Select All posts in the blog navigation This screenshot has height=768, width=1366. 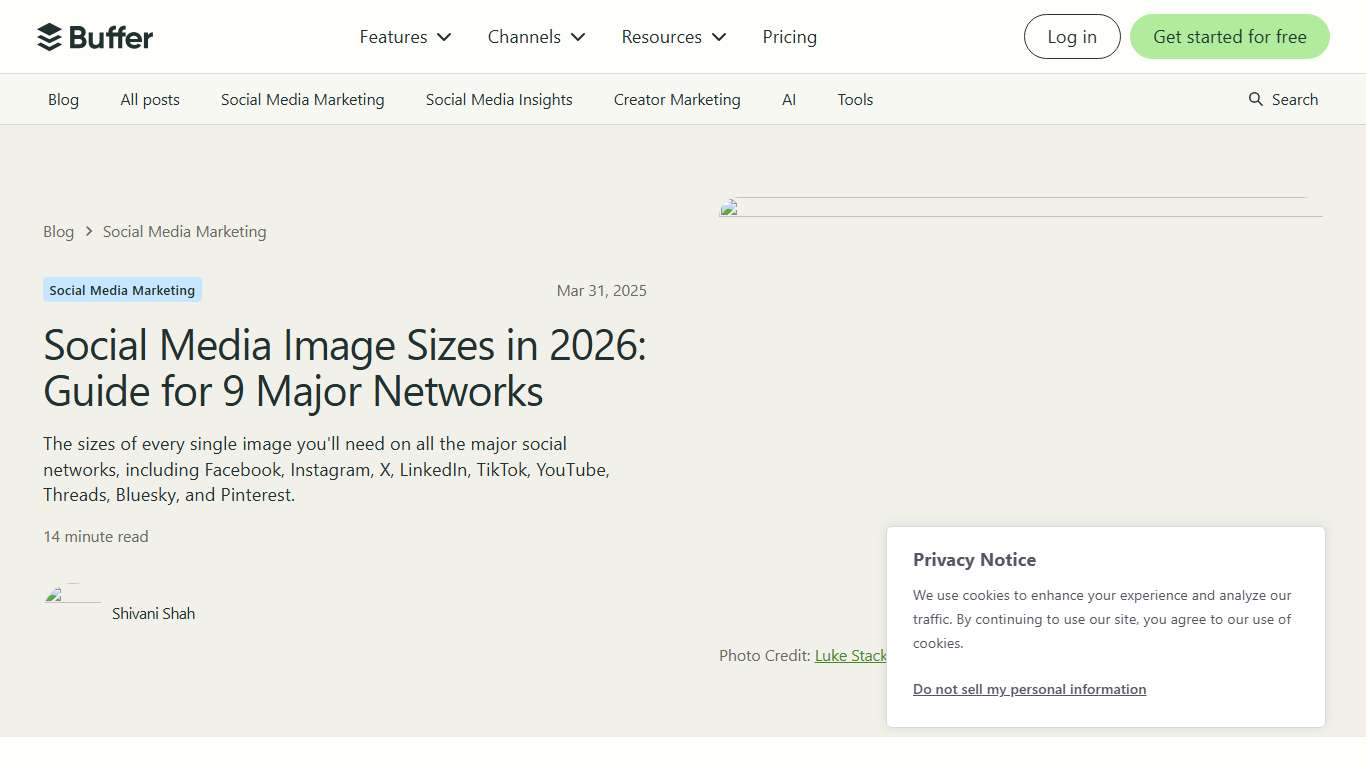tap(149, 99)
